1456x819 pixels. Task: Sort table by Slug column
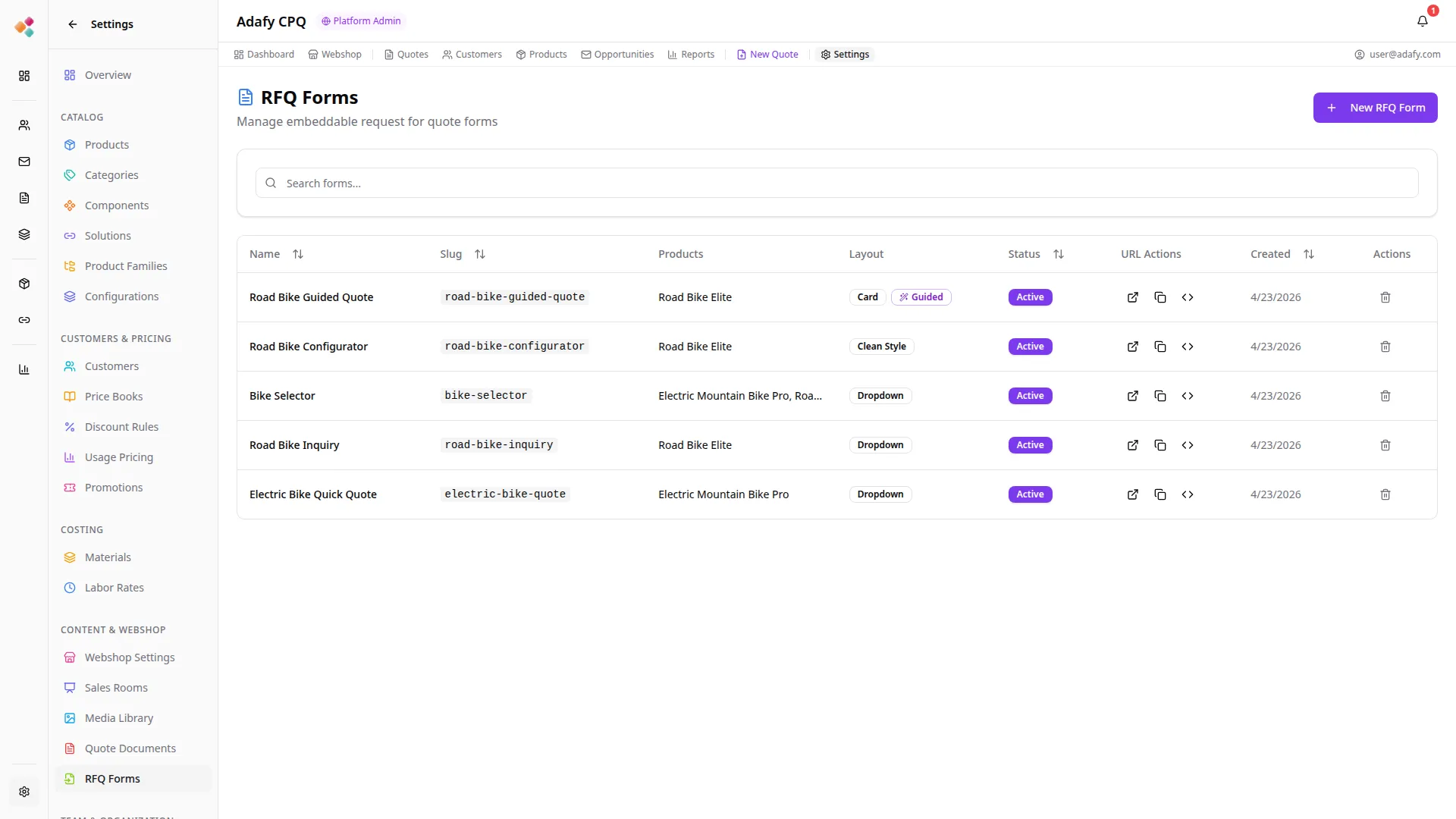click(x=479, y=254)
